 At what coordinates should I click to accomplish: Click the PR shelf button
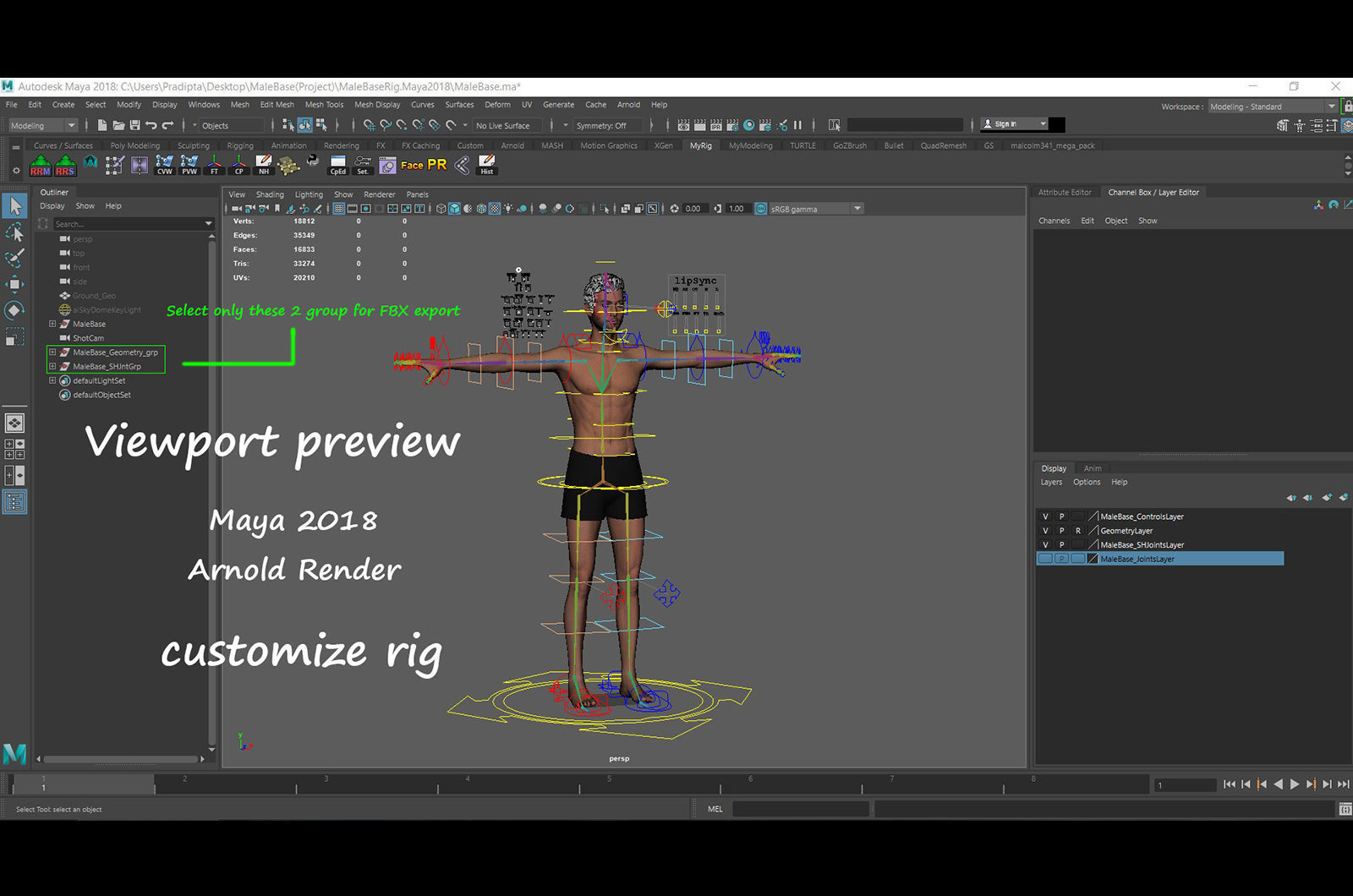[436, 165]
